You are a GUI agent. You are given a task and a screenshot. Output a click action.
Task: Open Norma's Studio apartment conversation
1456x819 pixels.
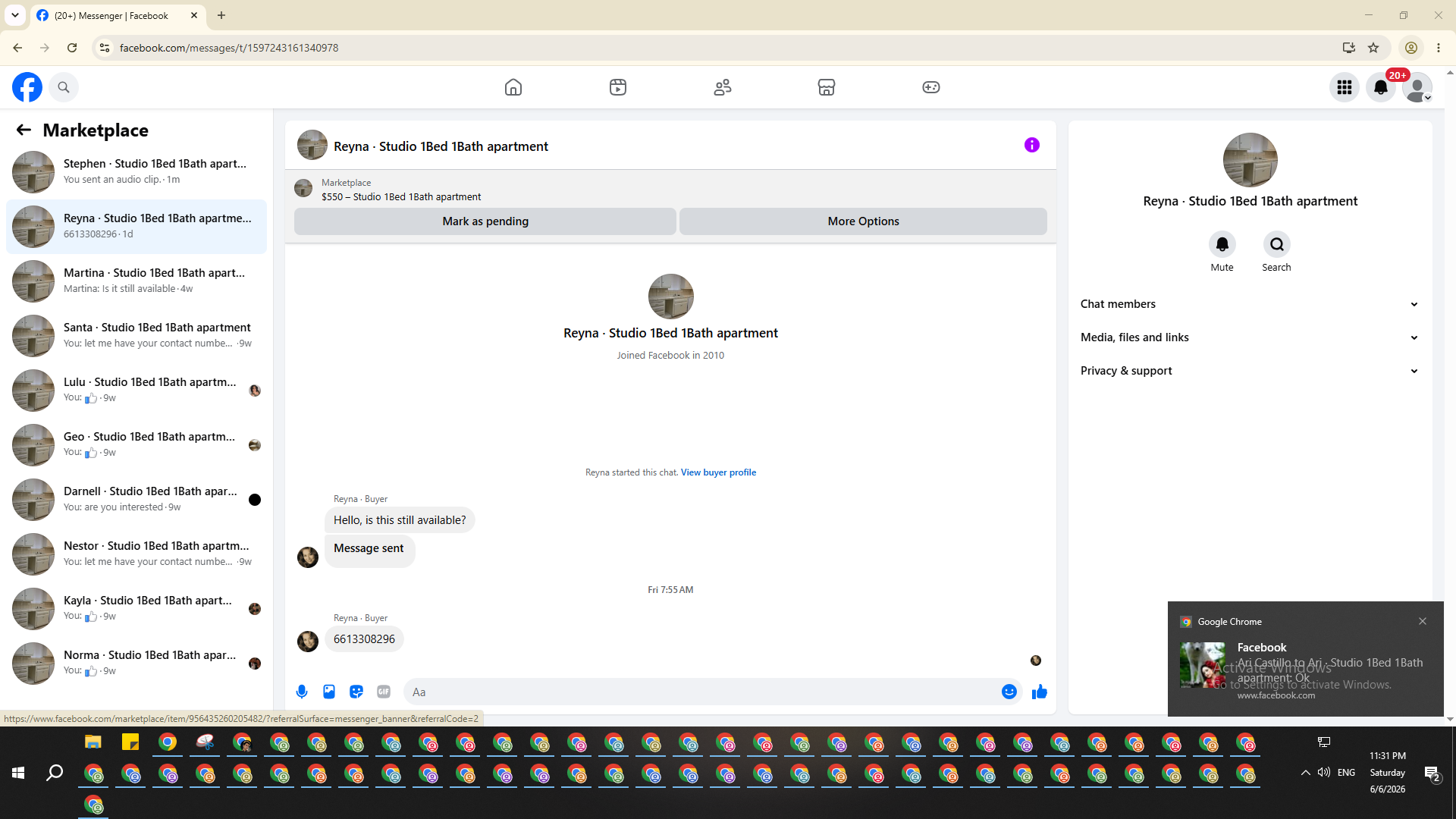(x=136, y=663)
